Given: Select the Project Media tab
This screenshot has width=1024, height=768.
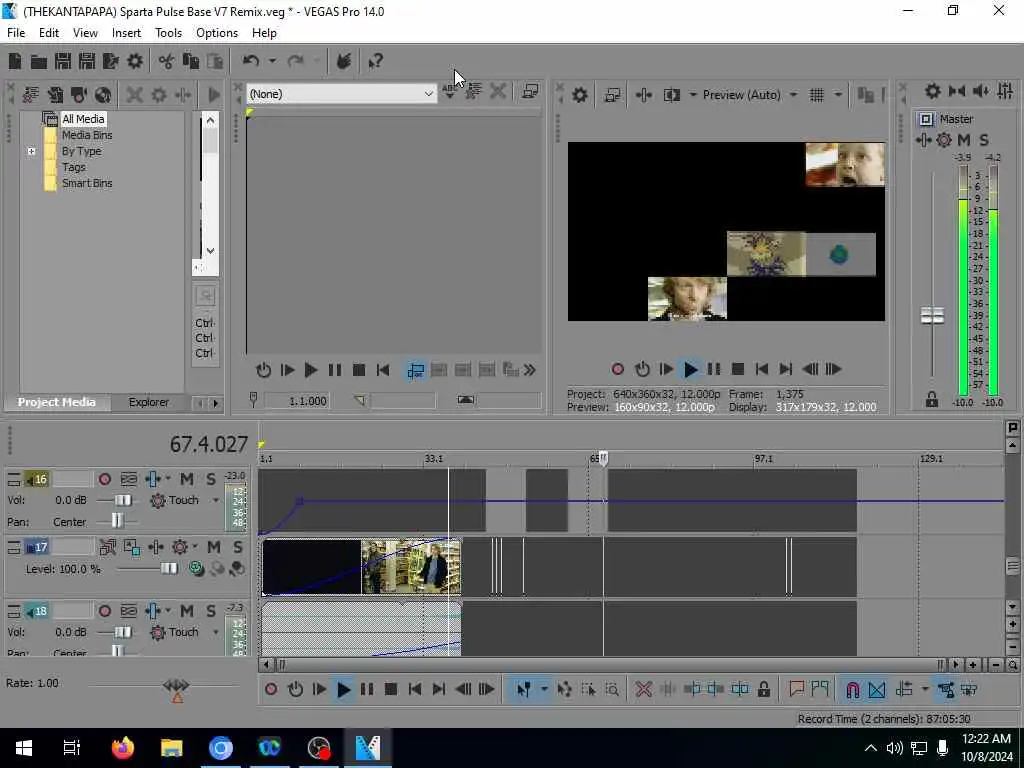Looking at the screenshot, I should click(x=57, y=402).
